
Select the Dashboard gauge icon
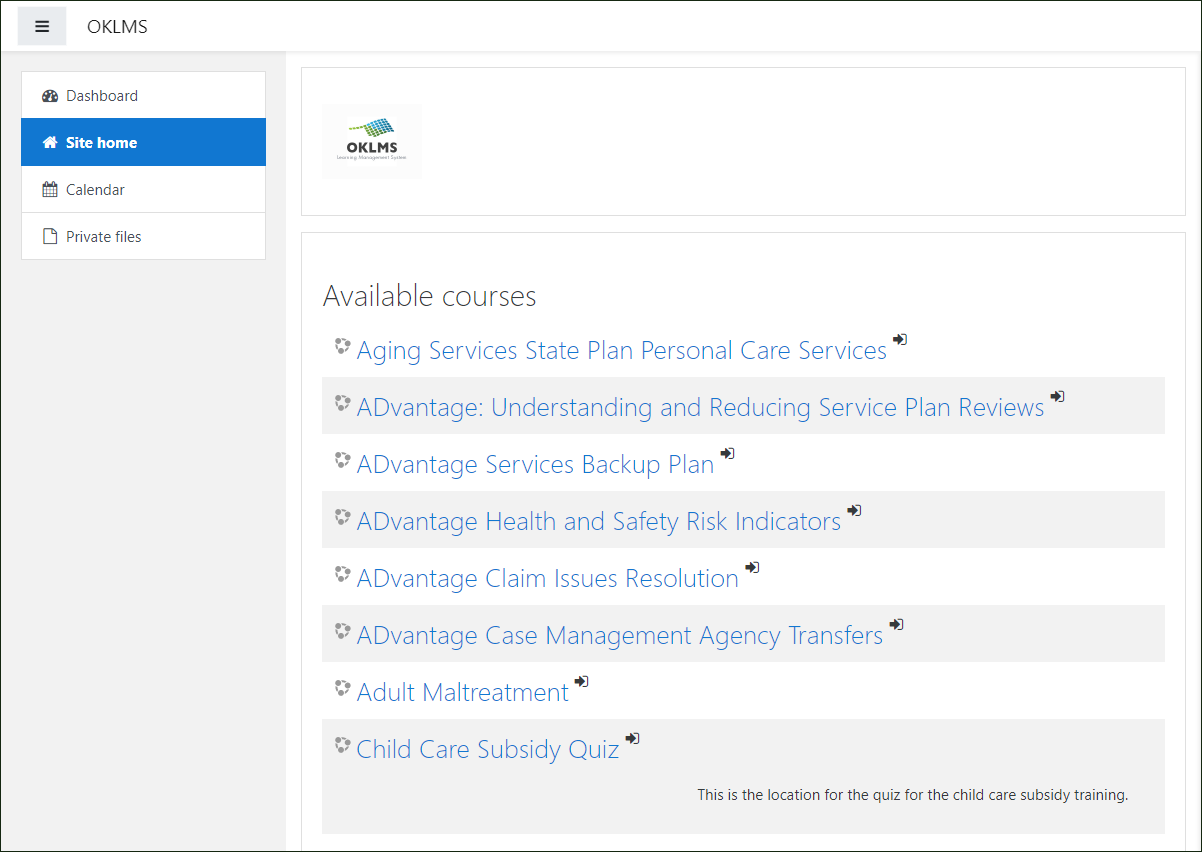coord(49,95)
